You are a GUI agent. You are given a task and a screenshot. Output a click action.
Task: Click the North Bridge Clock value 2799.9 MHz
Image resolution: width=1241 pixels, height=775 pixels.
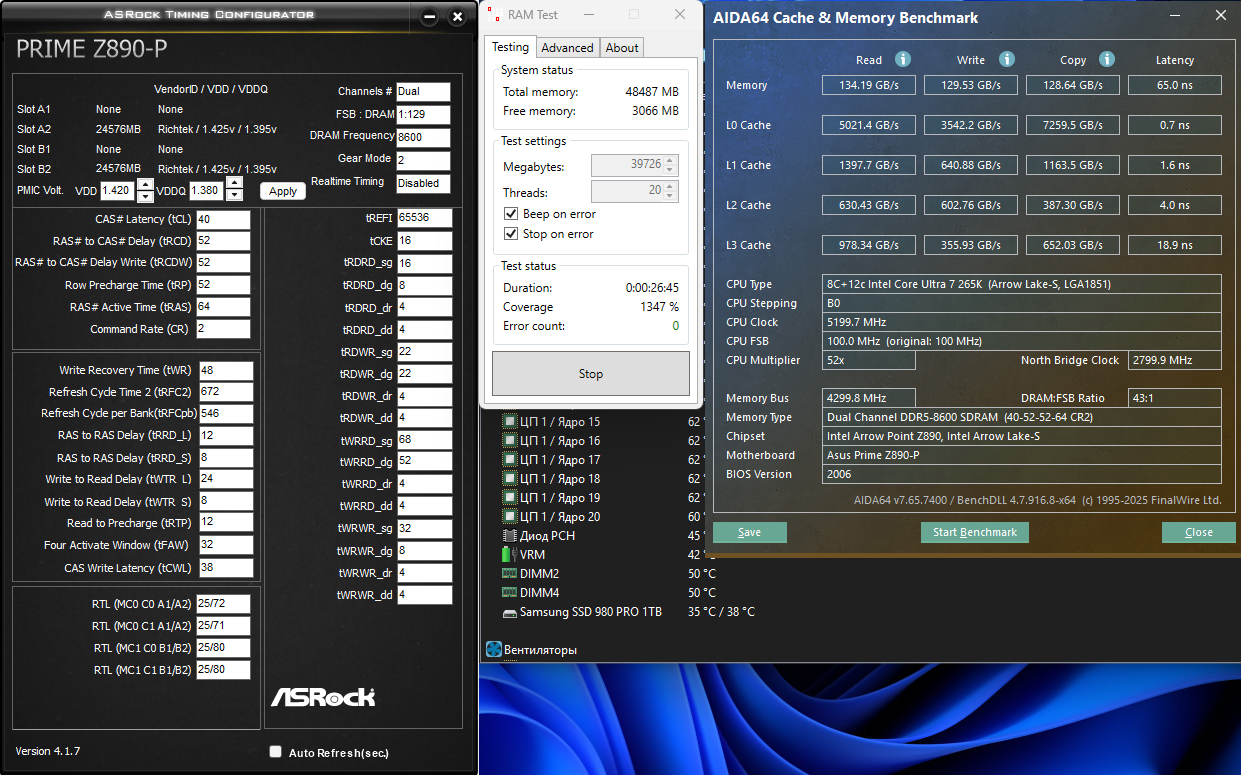(x=1174, y=360)
